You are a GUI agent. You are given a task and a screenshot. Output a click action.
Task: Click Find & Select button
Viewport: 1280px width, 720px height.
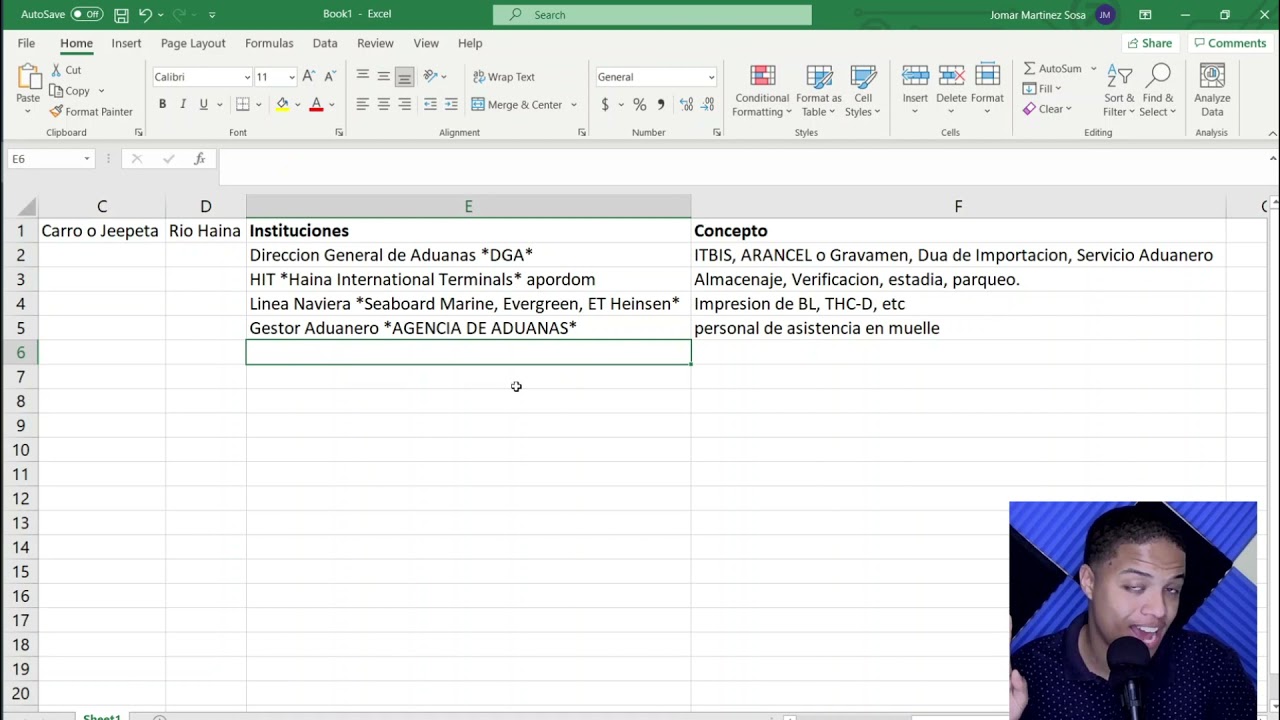pyautogui.click(x=1158, y=92)
